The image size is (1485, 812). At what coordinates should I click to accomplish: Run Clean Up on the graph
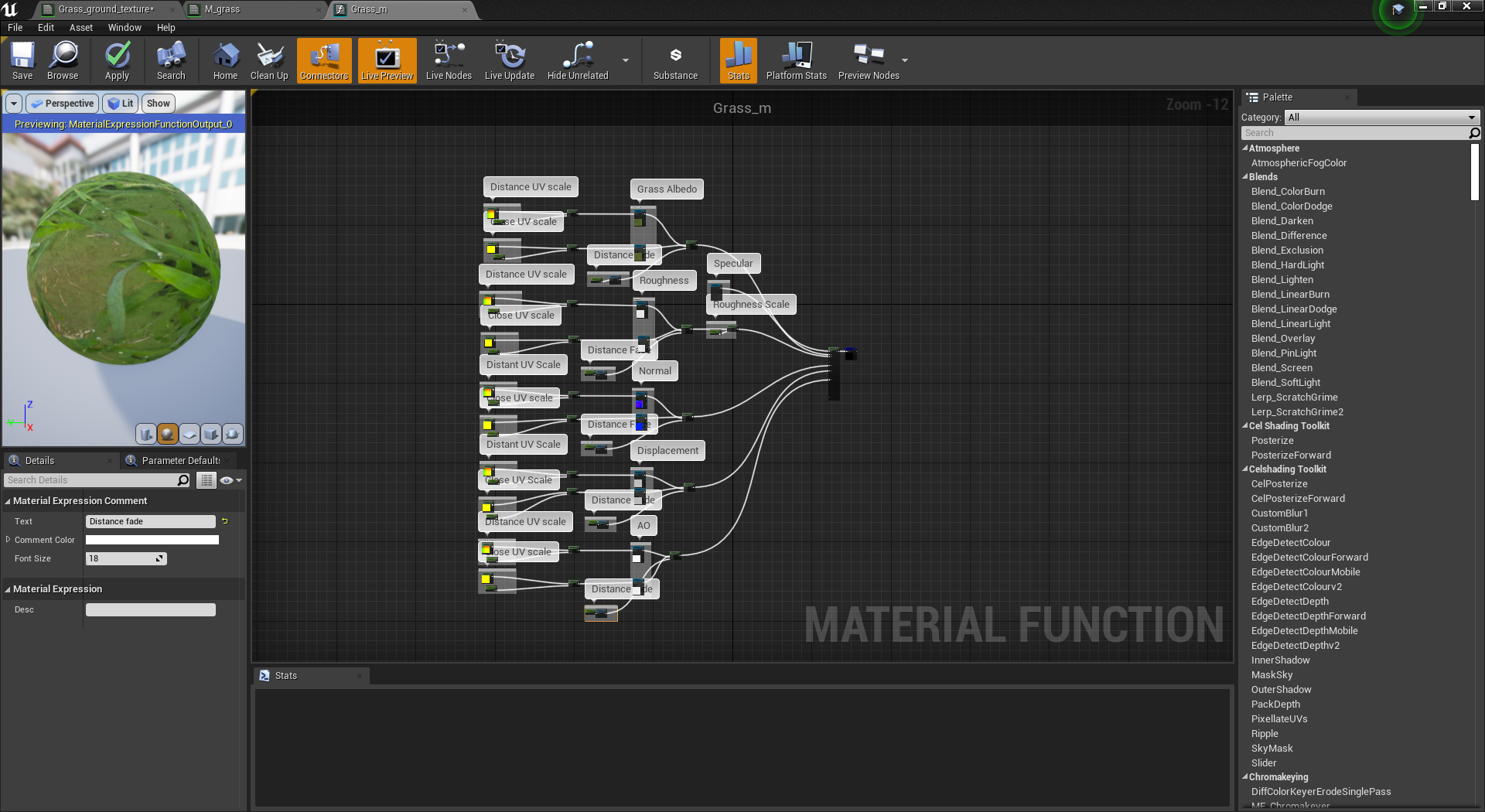269,60
